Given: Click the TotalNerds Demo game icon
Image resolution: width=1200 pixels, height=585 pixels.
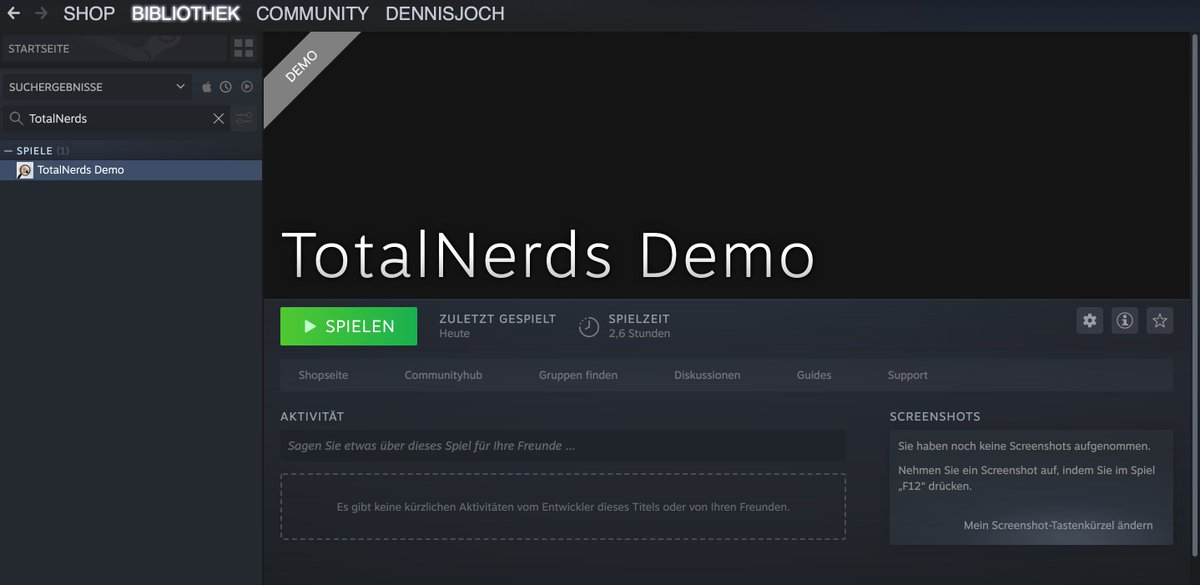Looking at the screenshot, I should click(x=25, y=170).
